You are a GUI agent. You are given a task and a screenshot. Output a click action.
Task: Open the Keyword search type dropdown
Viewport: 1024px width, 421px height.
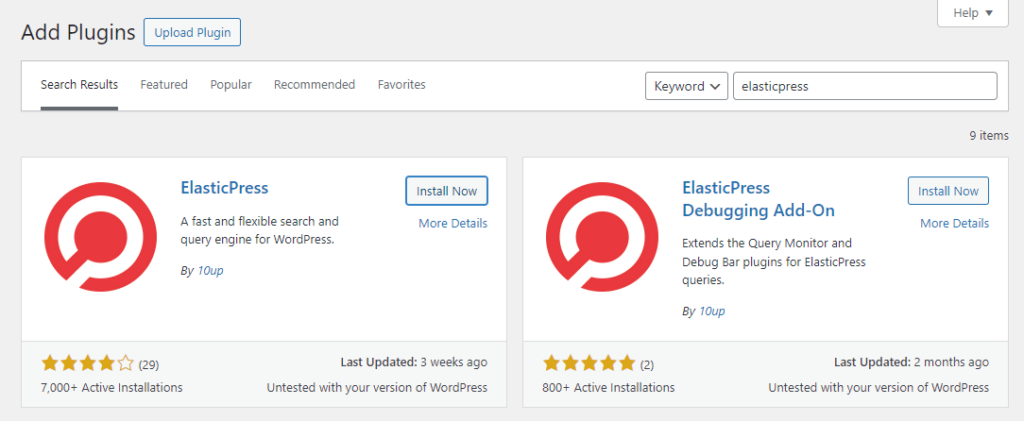(x=686, y=86)
